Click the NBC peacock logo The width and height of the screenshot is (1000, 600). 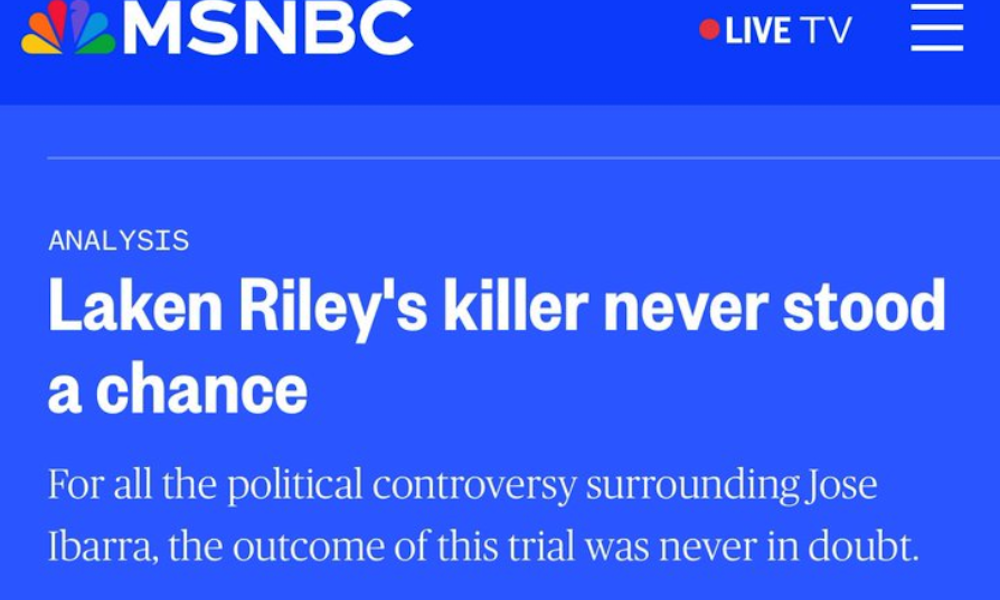[68, 27]
